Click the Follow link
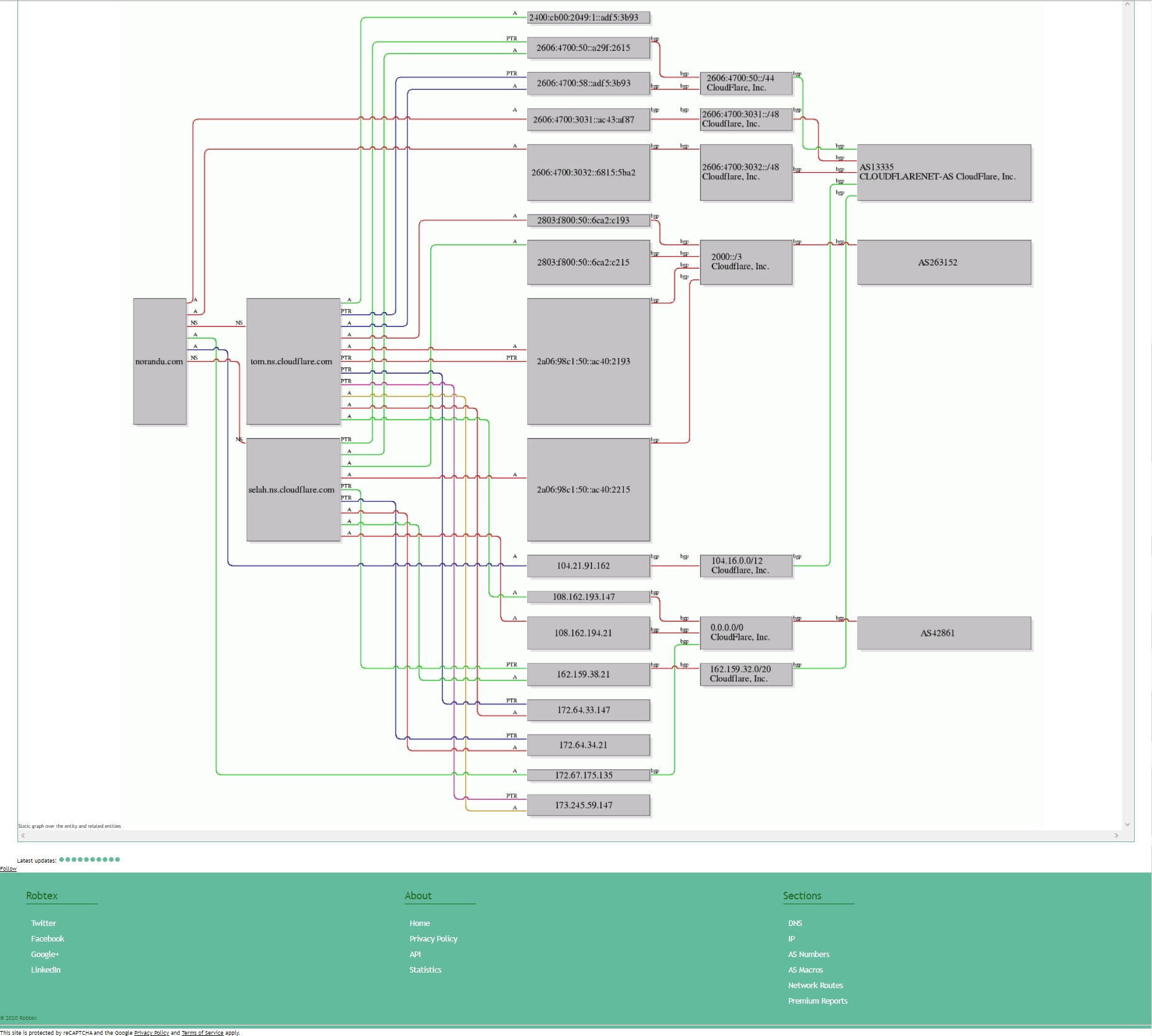The height and width of the screenshot is (1036, 1152). point(8,869)
